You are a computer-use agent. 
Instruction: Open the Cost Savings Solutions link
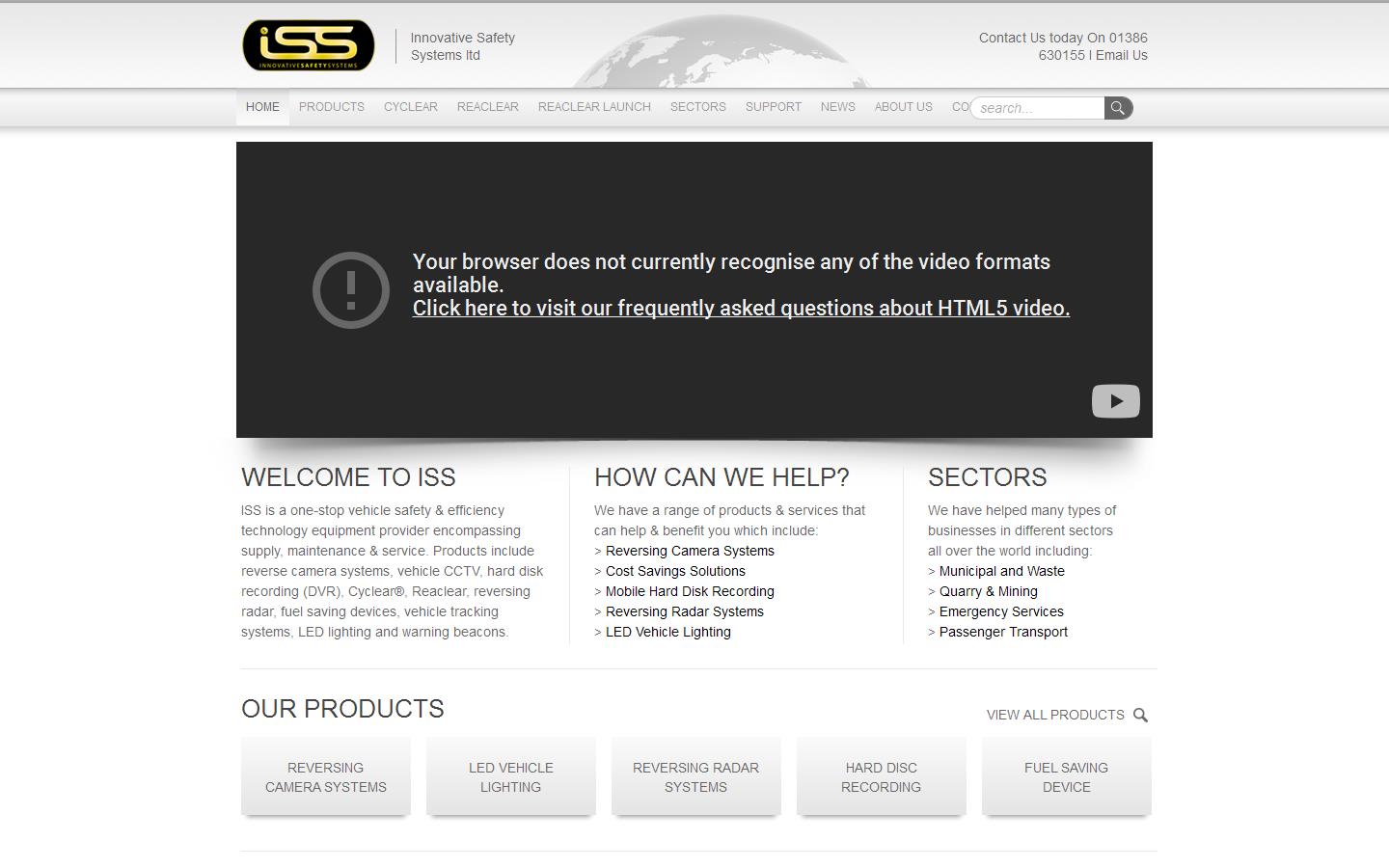(x=675, y=571)
